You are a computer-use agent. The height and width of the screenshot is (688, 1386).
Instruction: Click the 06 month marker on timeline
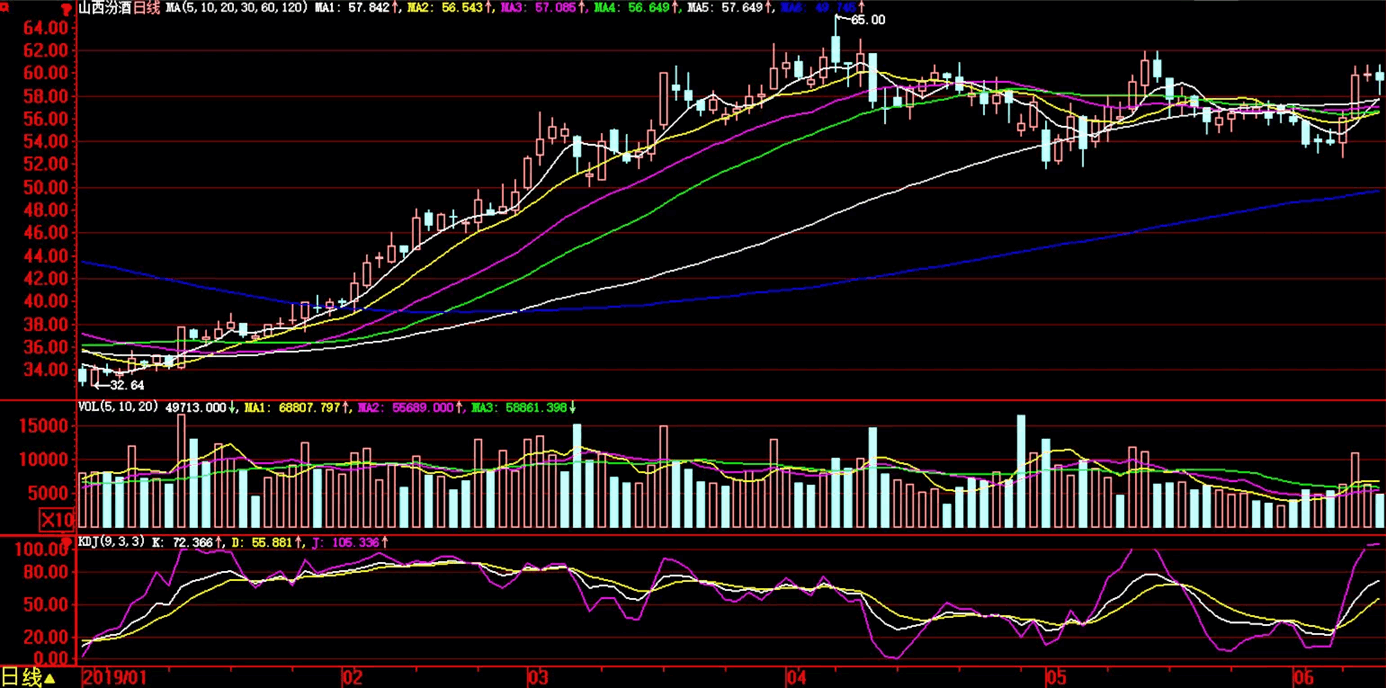(x=1301, y=678)
